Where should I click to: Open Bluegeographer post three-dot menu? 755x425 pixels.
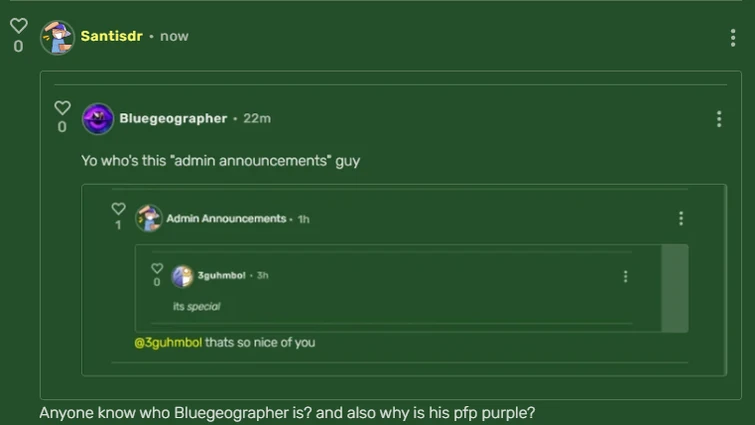click(719, 119)
